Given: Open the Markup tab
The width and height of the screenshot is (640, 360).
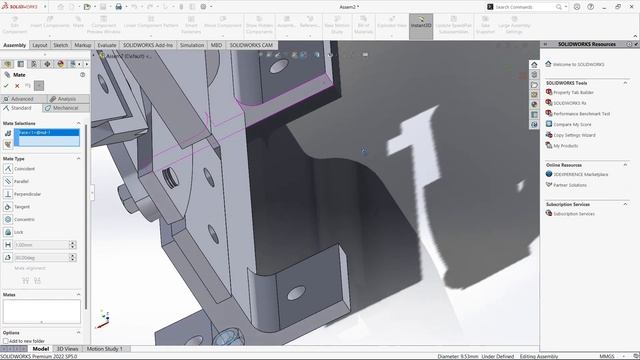Looking at the screenshot, I should (x=83, y=45).
